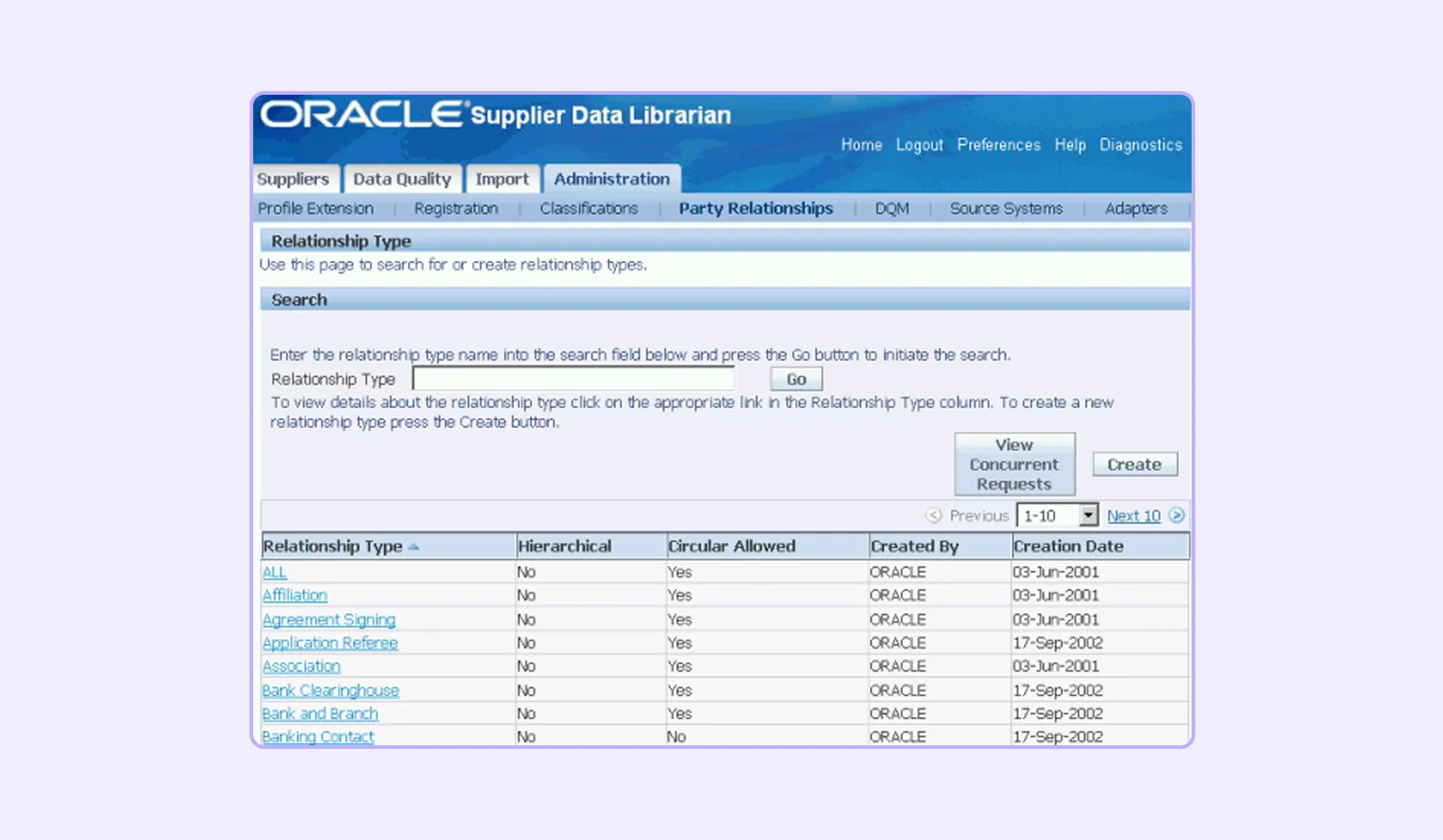
Task: Select the Import tab
Action: [x=502, y=179]
